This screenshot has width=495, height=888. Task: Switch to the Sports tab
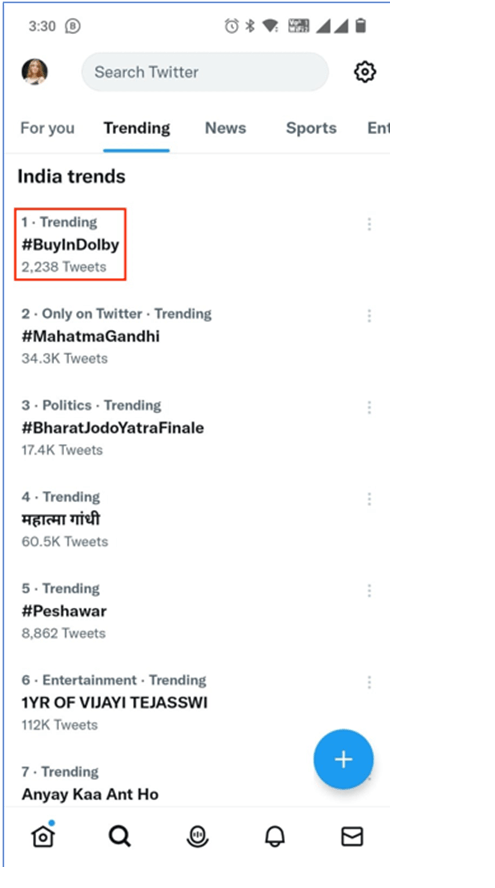(x=311, y=128)
